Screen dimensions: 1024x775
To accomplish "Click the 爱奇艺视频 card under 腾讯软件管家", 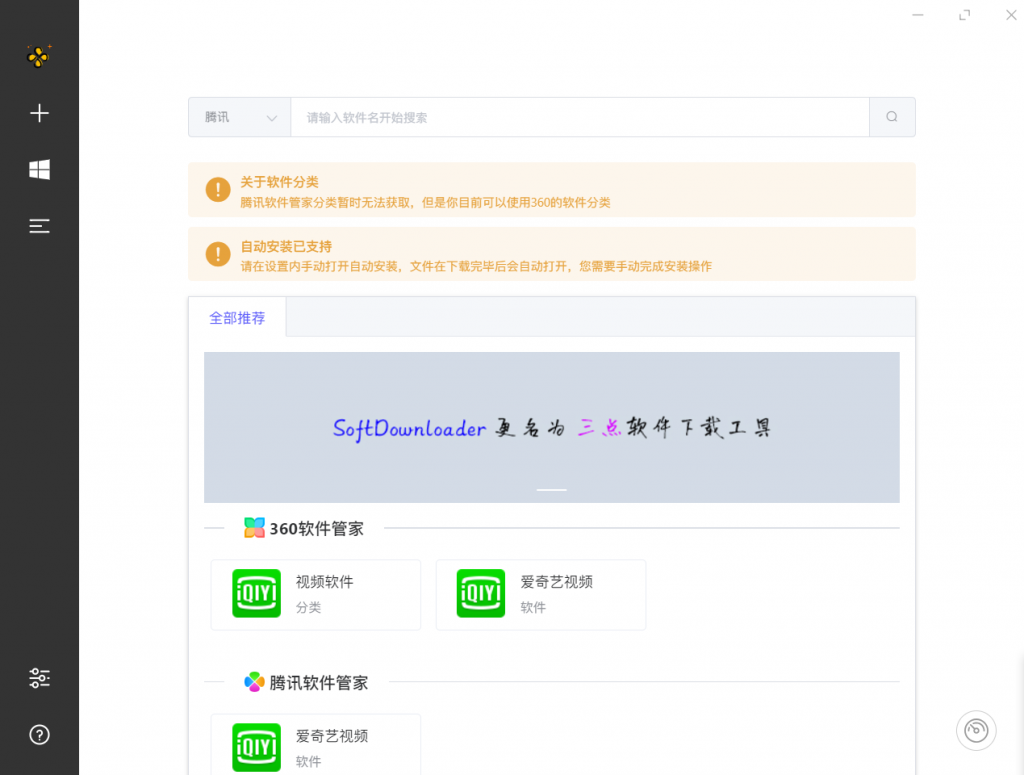I will coord(315,745).
